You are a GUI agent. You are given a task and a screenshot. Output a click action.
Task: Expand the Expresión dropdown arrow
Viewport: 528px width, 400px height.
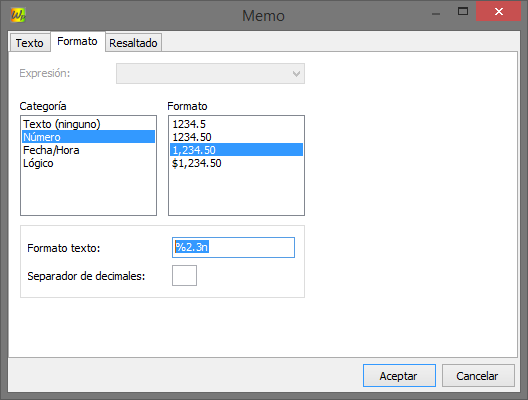(x=296, y=73)
